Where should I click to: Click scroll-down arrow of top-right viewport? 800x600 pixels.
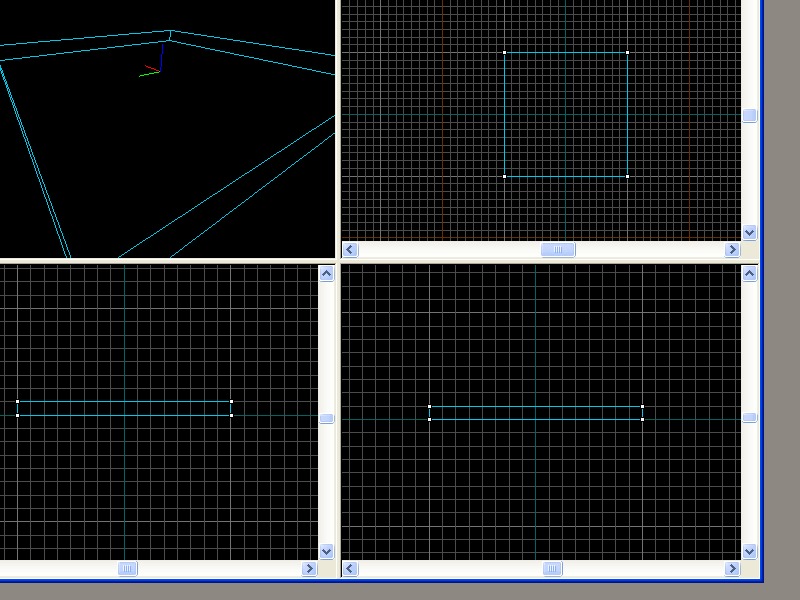point(750,232)
